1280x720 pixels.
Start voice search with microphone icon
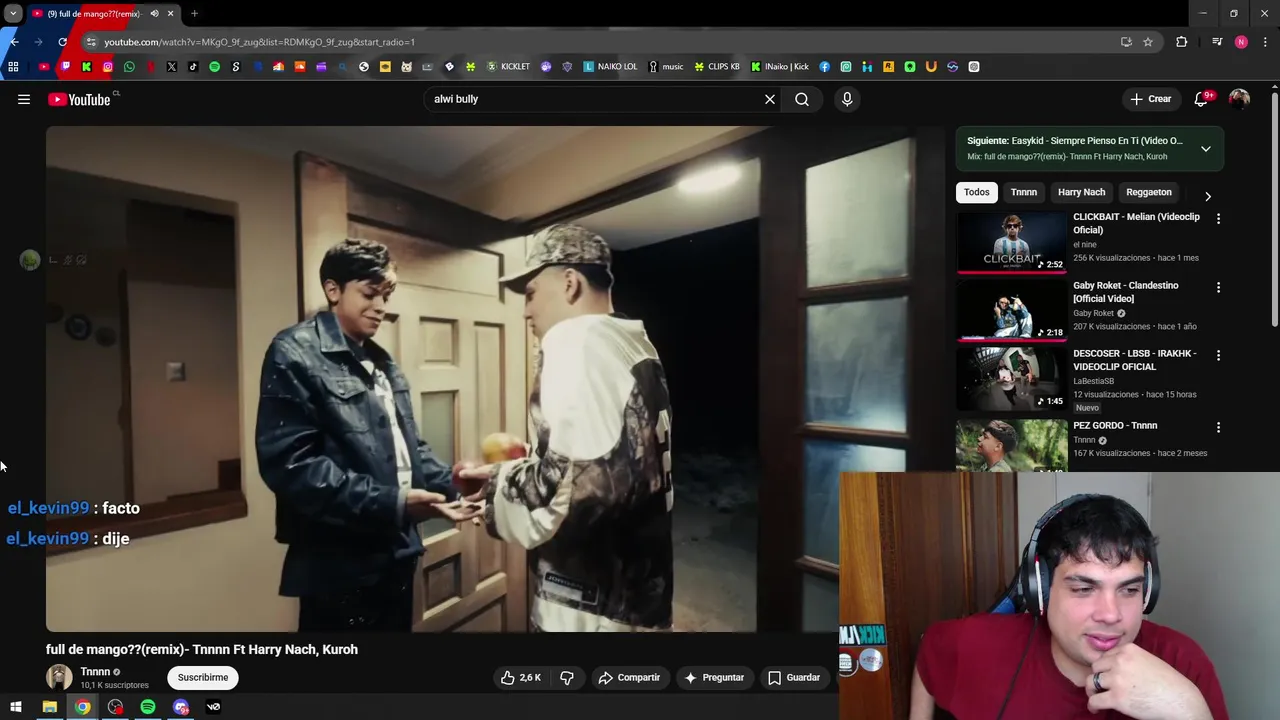[x=847, y=99]
